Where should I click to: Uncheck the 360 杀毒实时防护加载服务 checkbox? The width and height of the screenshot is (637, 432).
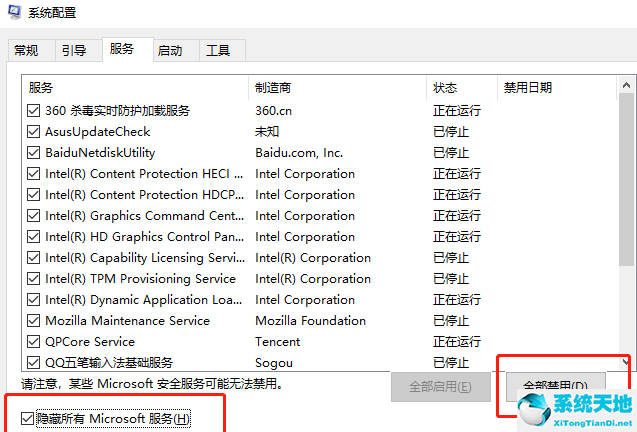click(34, 111)
